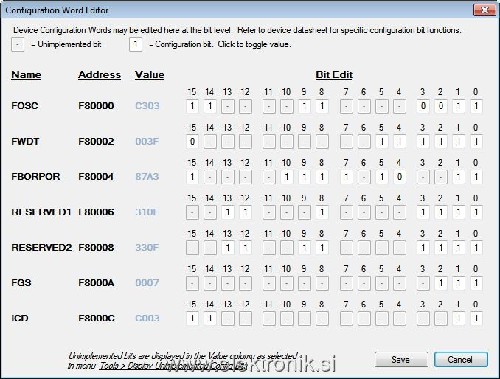500x379 pixels.
Task: Click the FOSC value C303
Action: click(x=147, y=106)
